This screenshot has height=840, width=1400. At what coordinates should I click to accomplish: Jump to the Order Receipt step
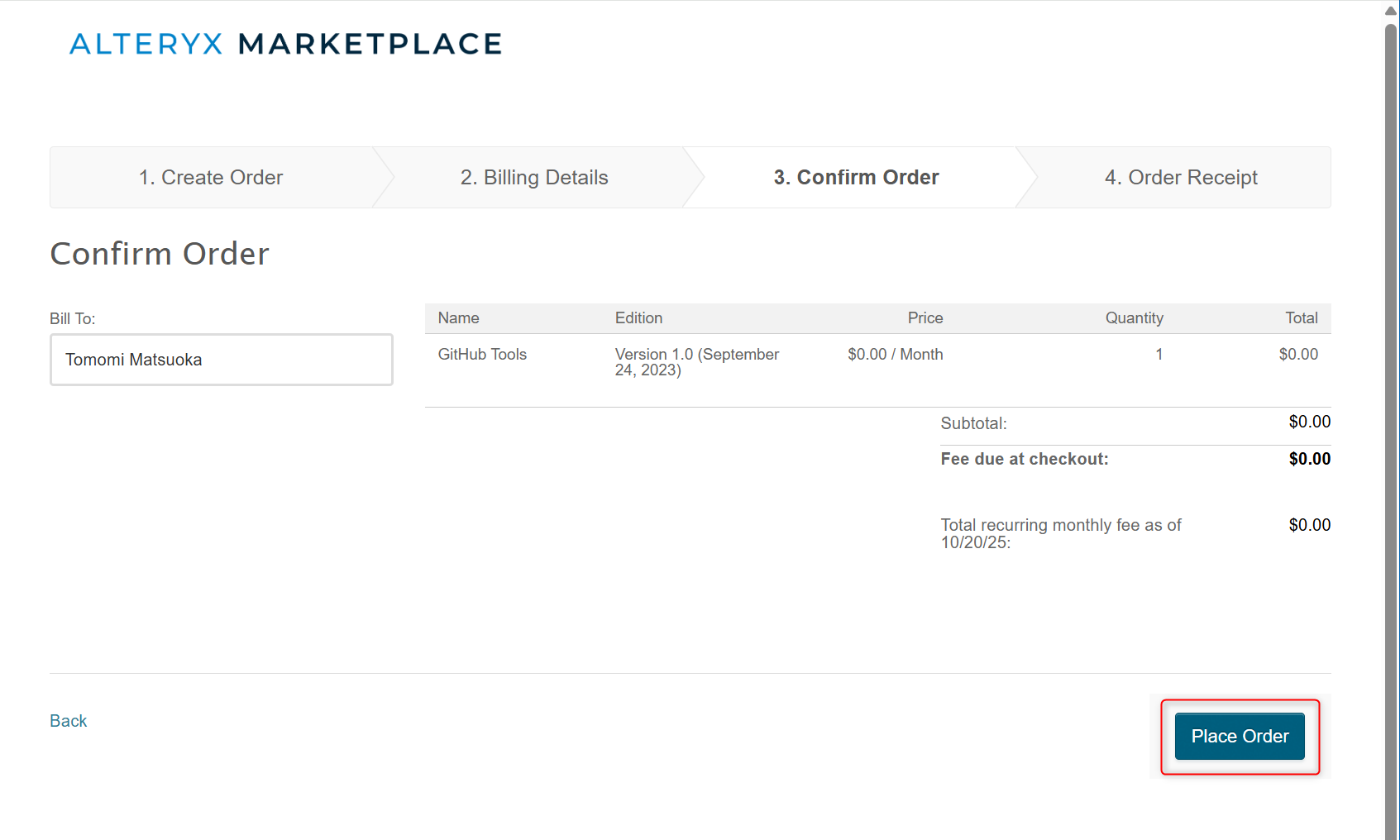[1180, 178]
